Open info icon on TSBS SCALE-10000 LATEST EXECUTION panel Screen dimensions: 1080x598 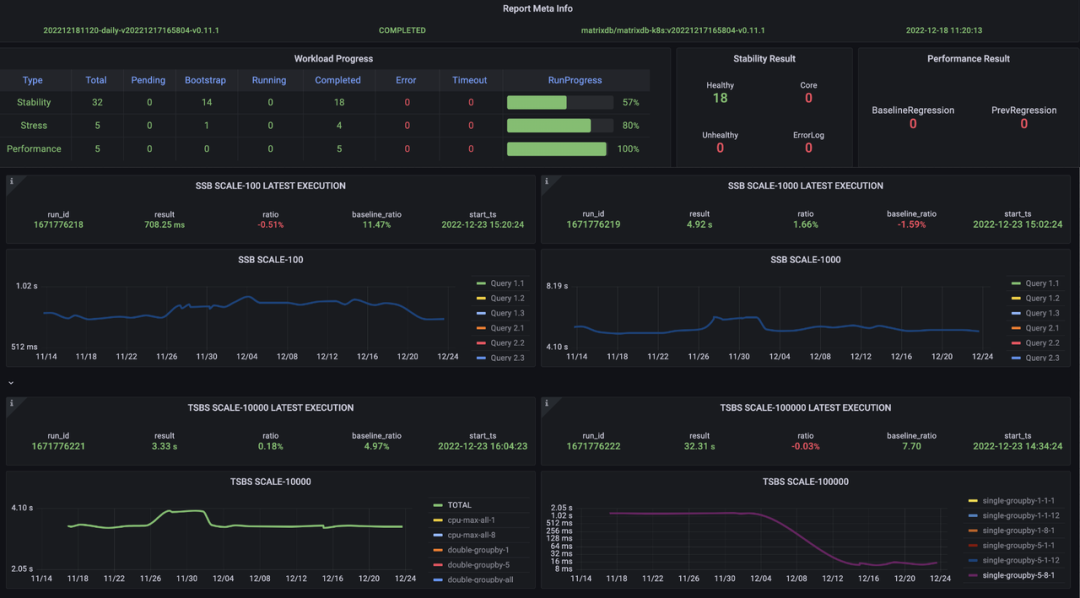point(11,404)
